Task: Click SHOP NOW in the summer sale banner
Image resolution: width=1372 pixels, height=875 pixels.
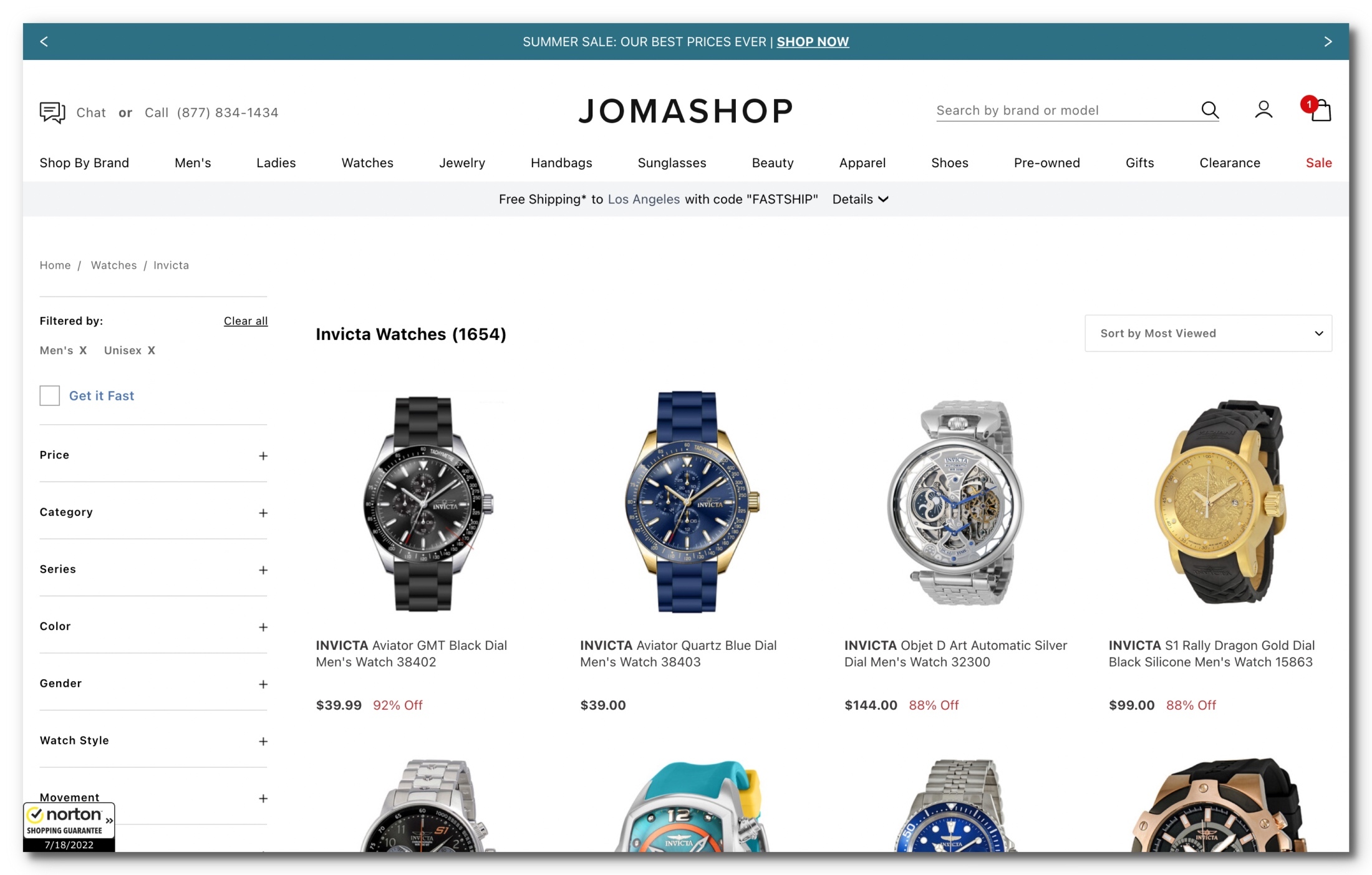Action: click(812, 42)
